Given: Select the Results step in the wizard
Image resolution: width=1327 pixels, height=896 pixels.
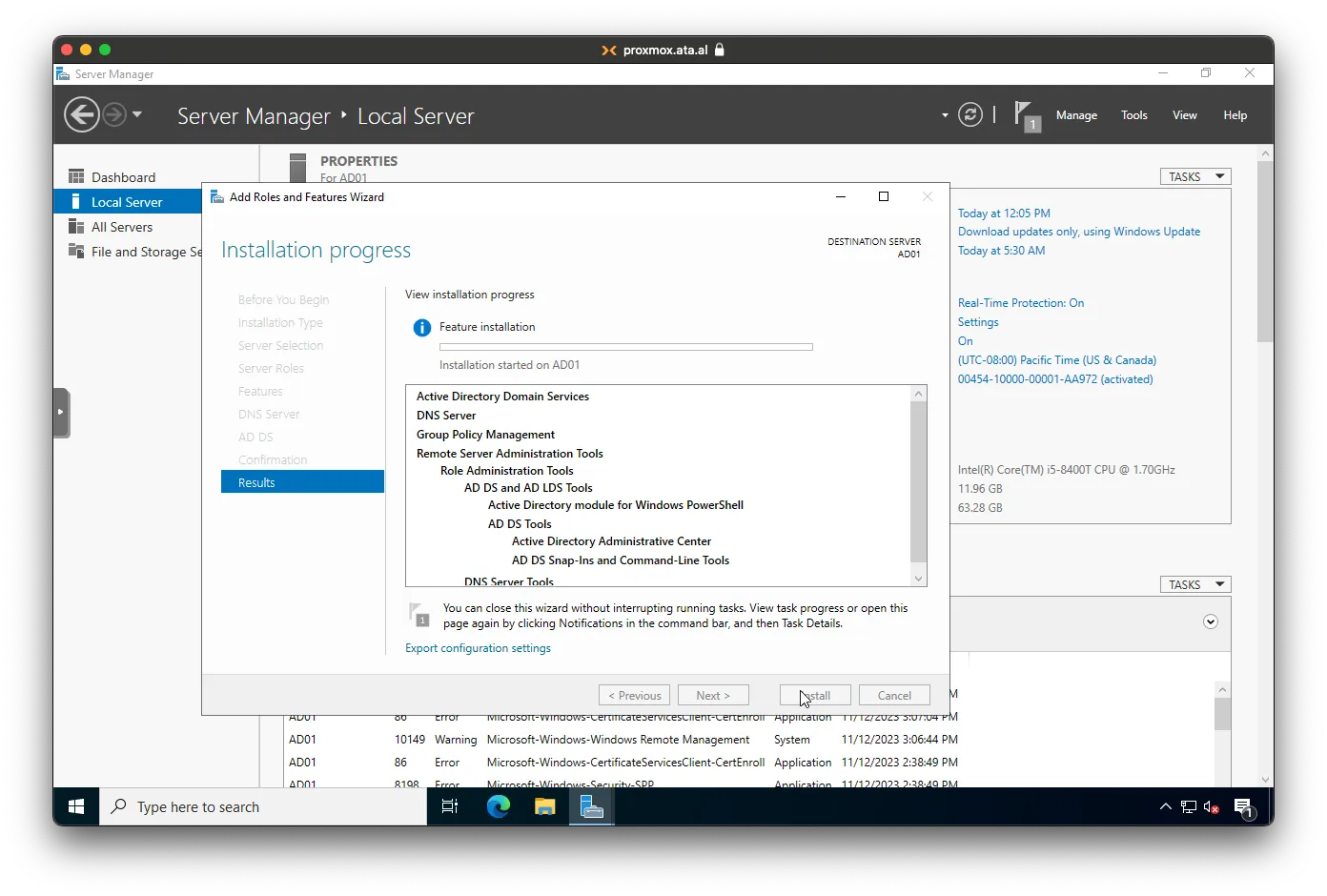Looking at the screenshot, I should point(302,482).
